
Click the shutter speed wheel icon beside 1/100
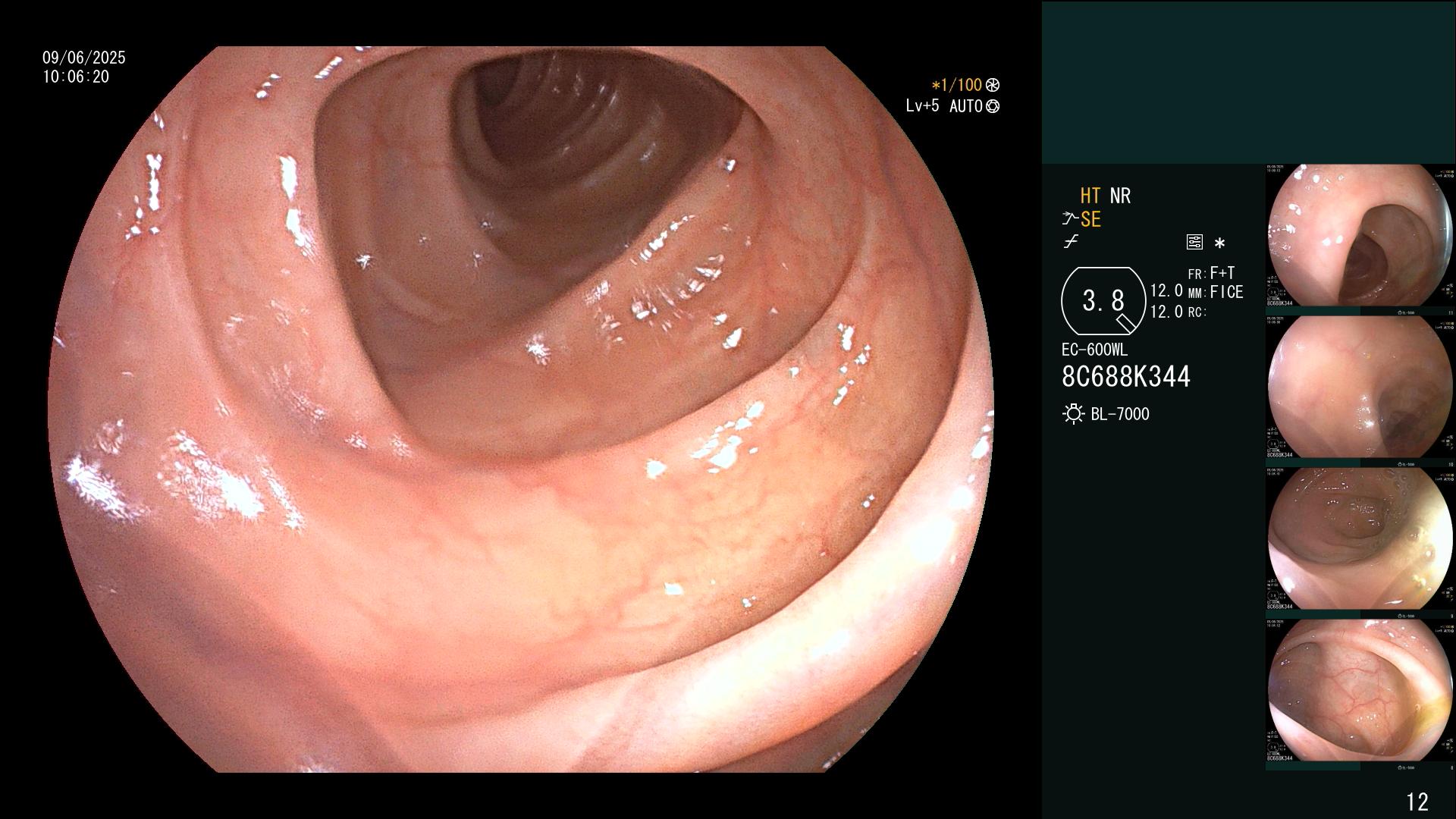point(993,86)
